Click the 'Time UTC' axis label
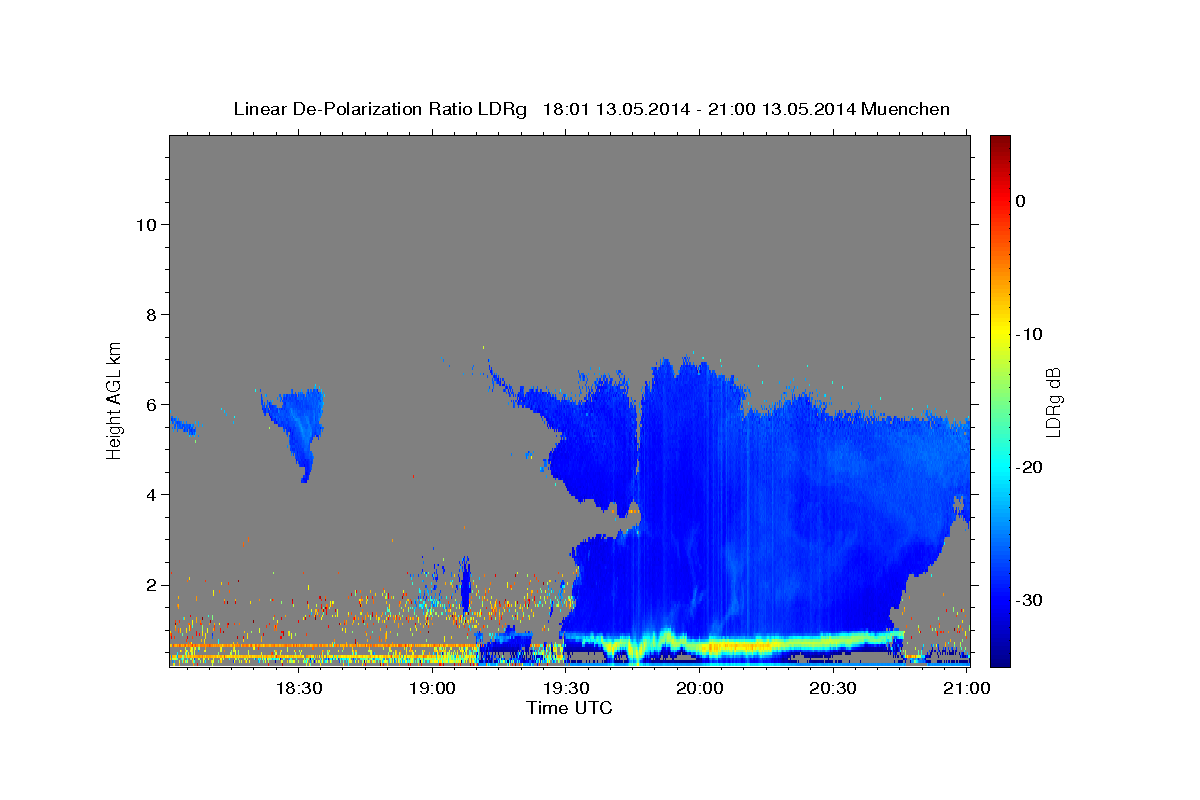1200x800 pixels. [569, 708]
